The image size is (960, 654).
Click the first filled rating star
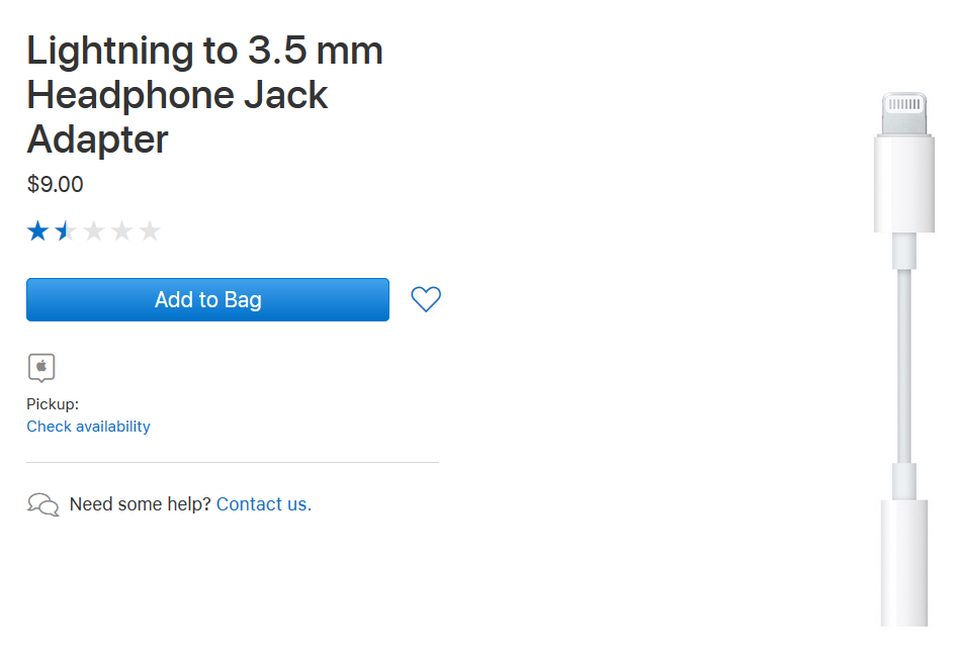(38, 232)
